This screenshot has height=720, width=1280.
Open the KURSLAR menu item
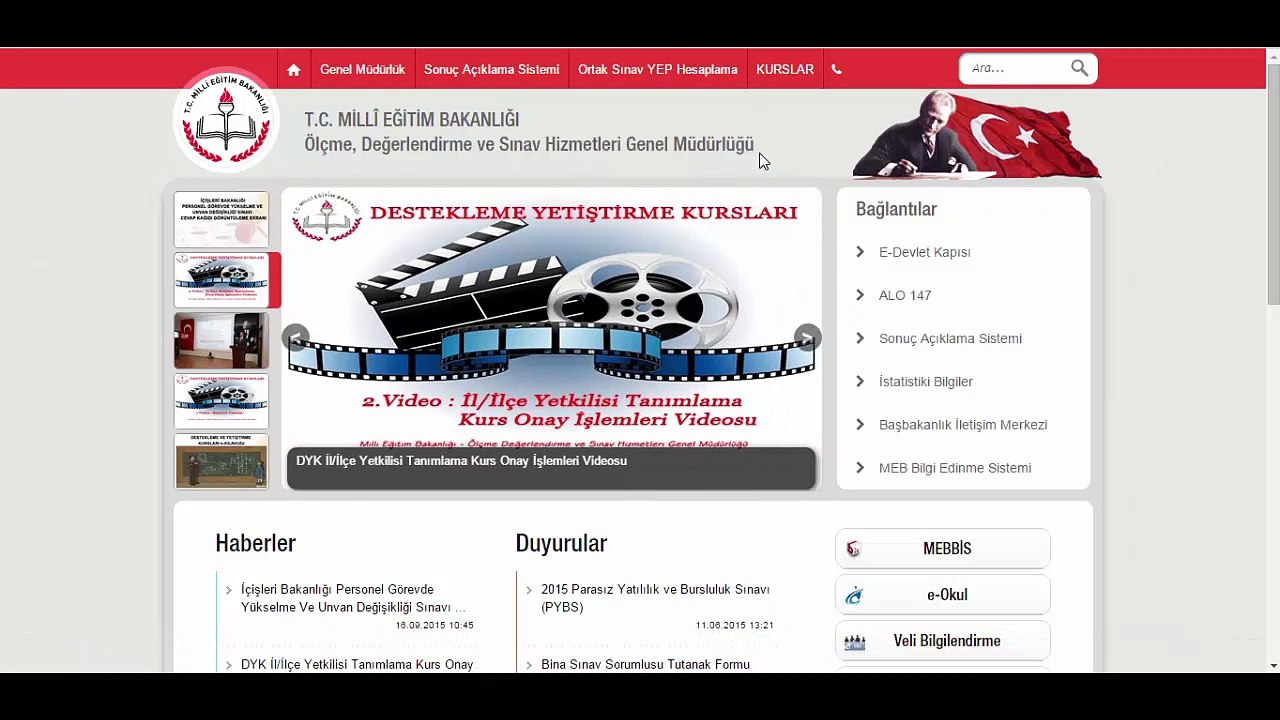pyautogui.click(x=785, y=70)
